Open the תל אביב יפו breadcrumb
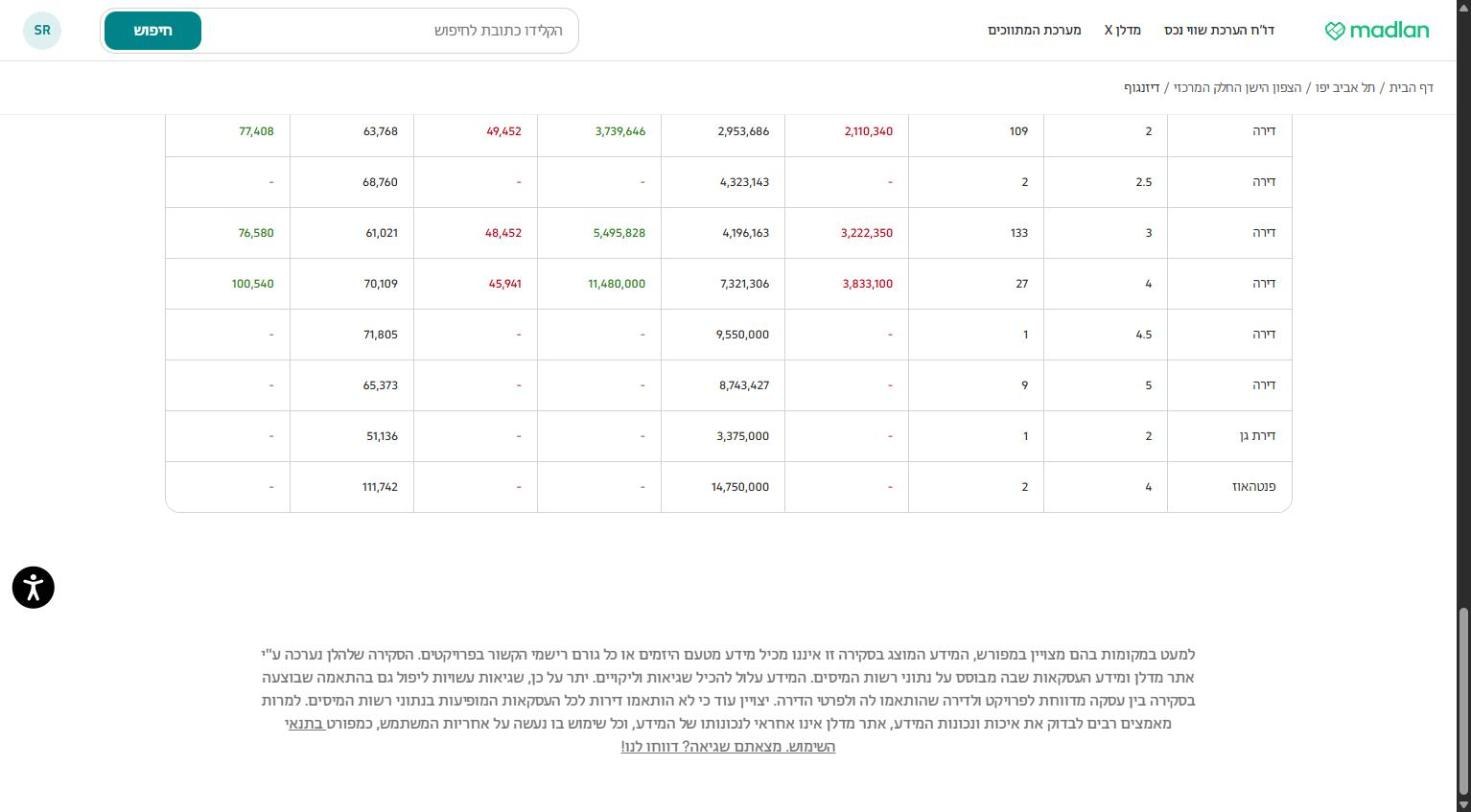 click(x=1346, y=88)
